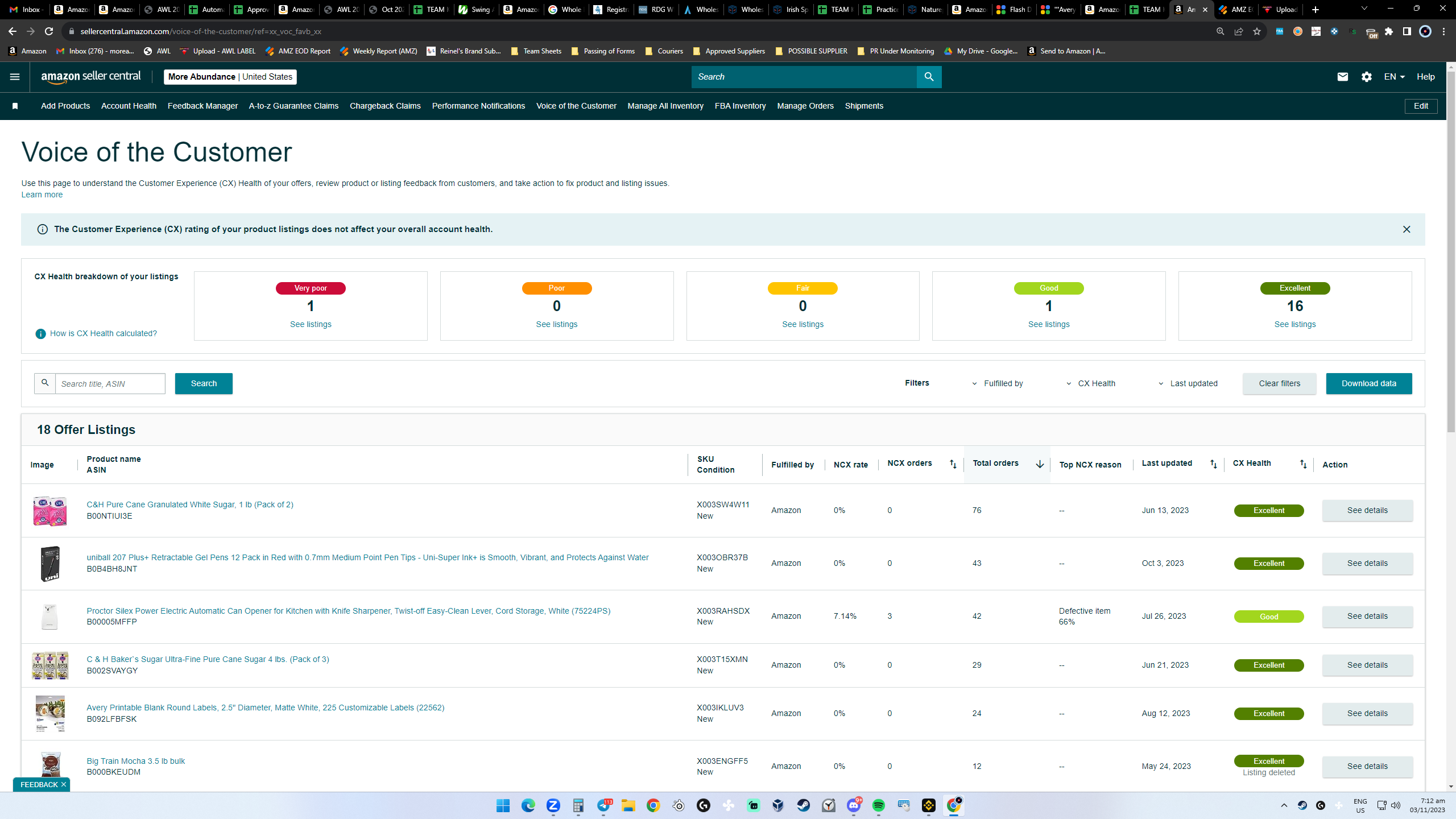Bookmark this page with star icon
The width and height of the screenshot is (1456, 819).
pos(1257,31)
